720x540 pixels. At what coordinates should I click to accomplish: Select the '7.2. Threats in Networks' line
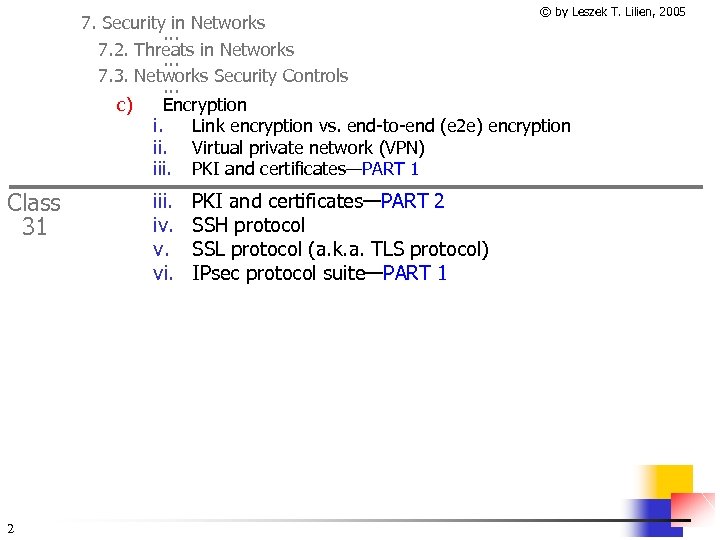click(196, 49)
